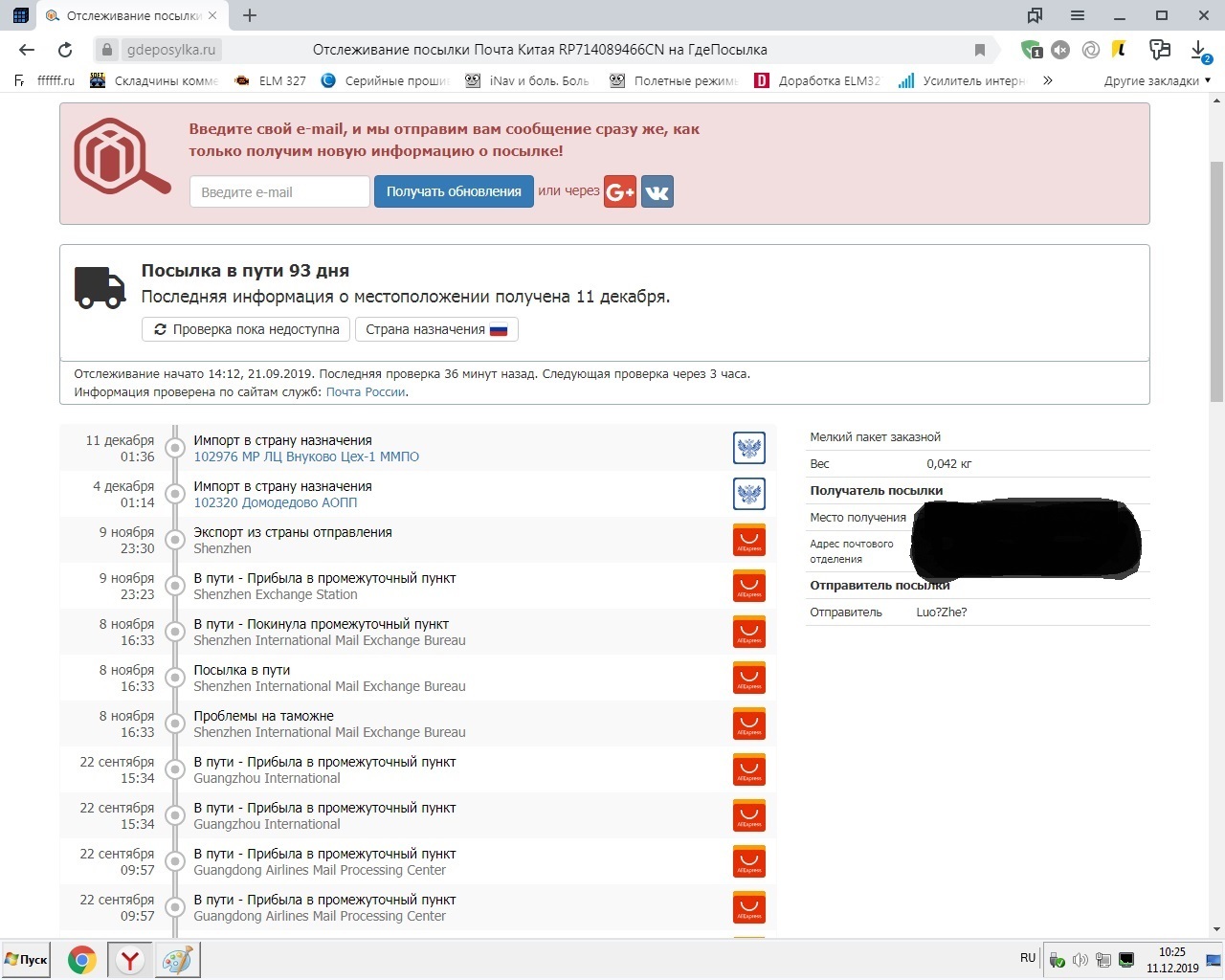The width and height of the screenshot is (1225, 980).
Task: Click the weight value '0,042 кг'
Action: point(949,464)
